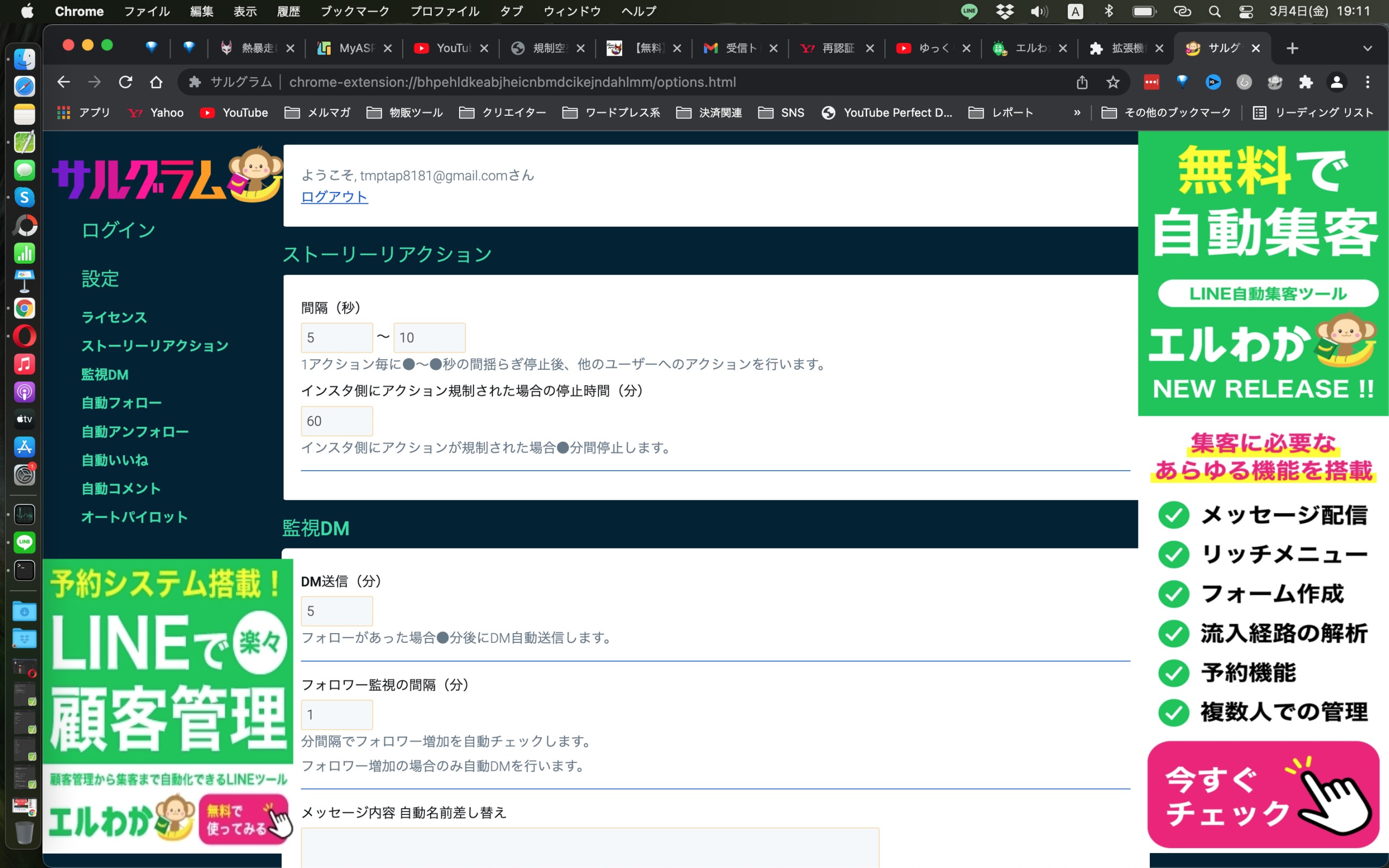Click the red extension icon in toolbar
Screen dimensions: 1389x868
[x=1151, y=82]
